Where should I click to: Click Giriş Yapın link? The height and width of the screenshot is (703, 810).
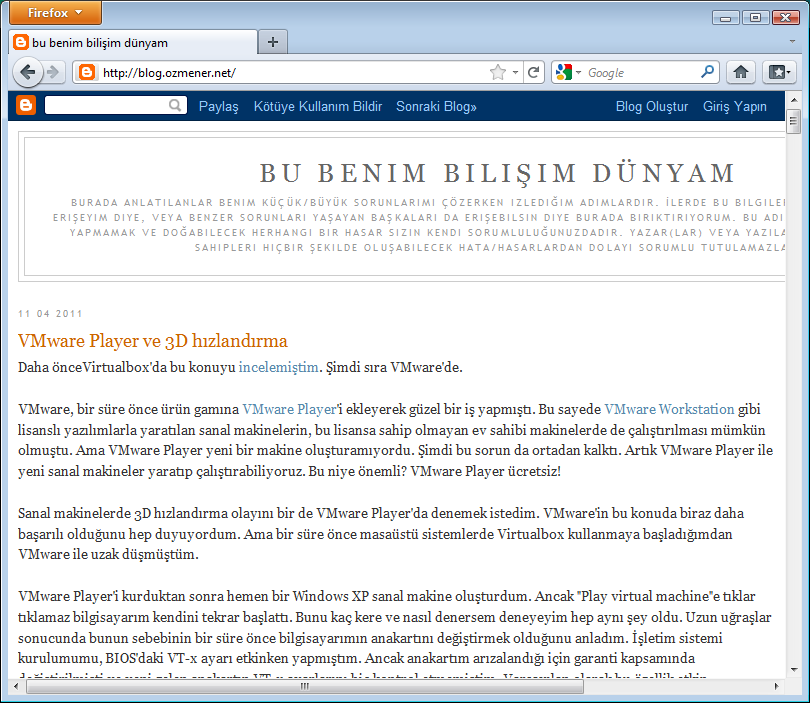click(735, 106)
